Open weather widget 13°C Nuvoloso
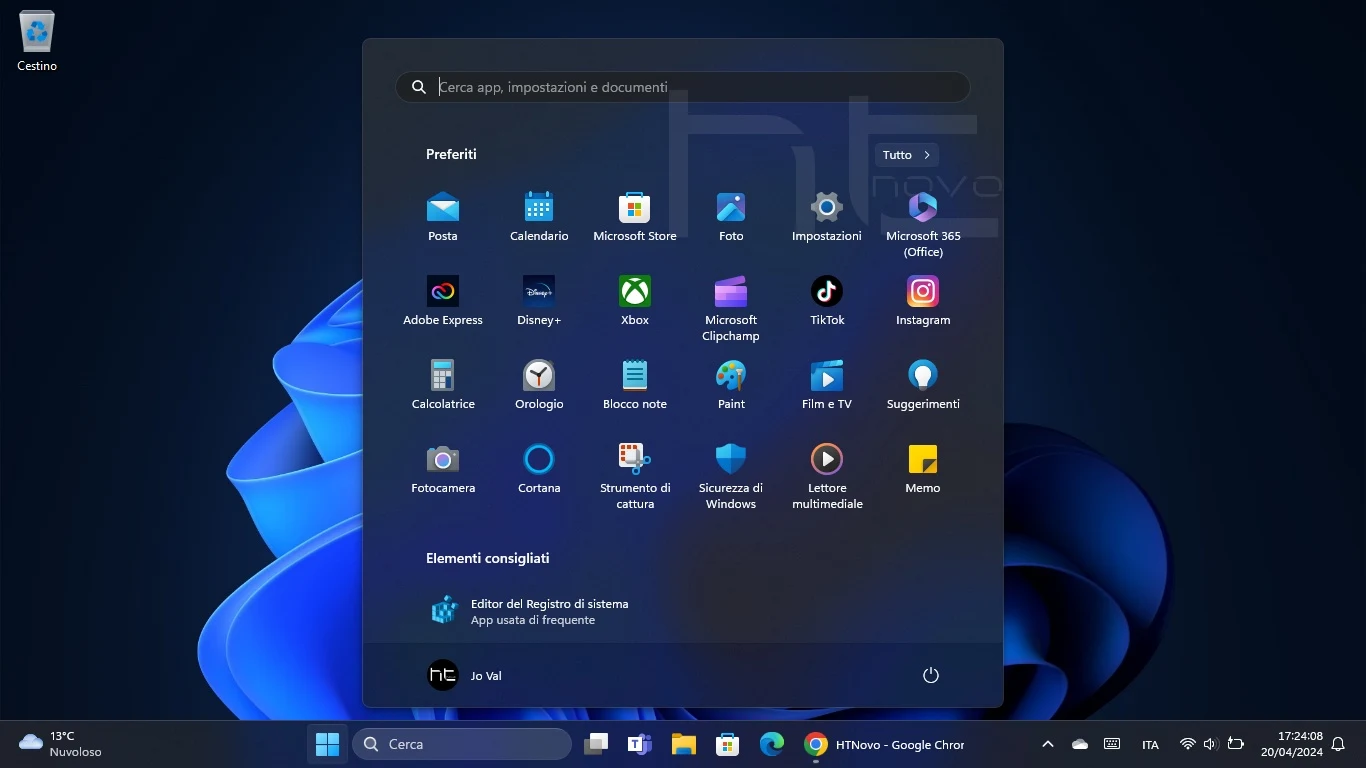 62,744
